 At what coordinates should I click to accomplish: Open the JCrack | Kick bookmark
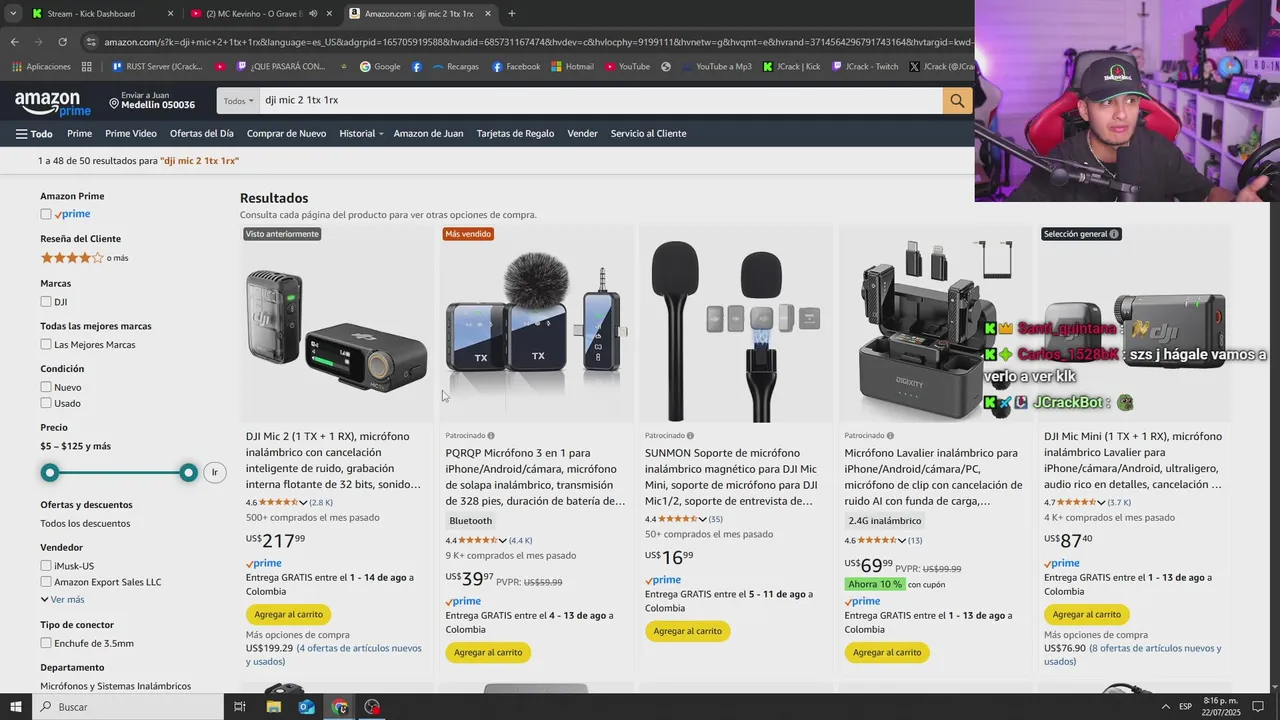(x=791, y=67)
